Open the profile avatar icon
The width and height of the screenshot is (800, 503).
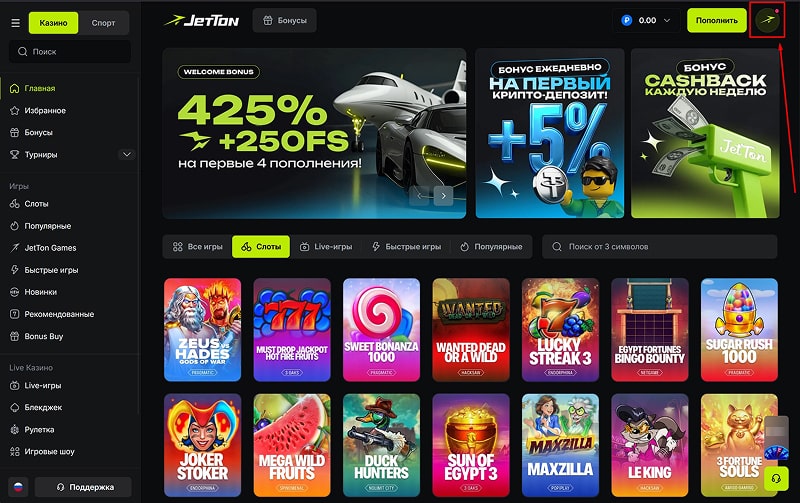[767, 20]
